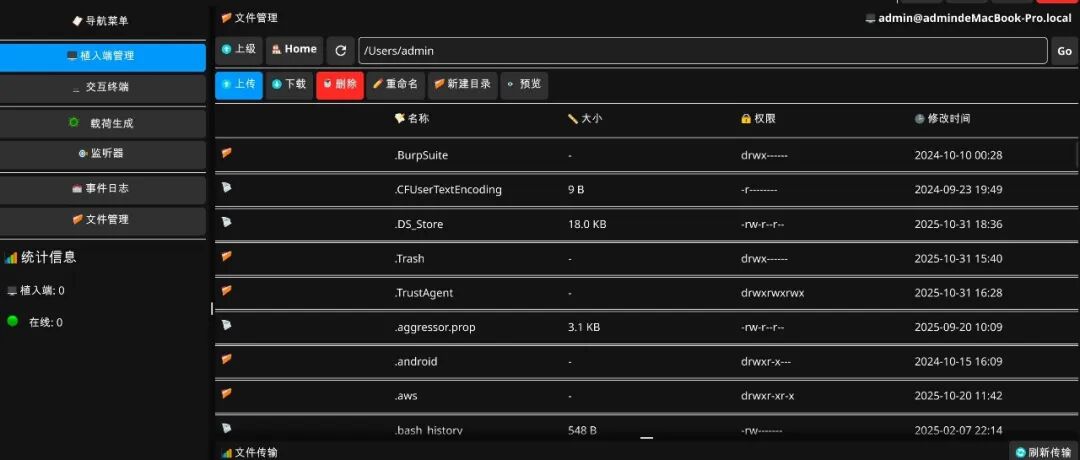
Task: Click the admin@admindeMacBook-Pro.local host label
Action: point(968,19)
